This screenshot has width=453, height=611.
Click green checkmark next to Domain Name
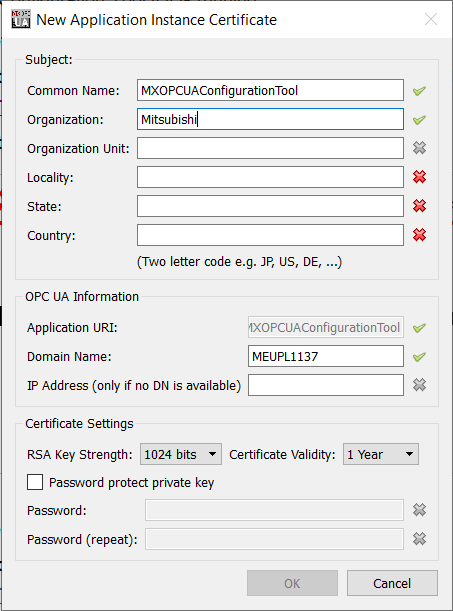[419, 357]
